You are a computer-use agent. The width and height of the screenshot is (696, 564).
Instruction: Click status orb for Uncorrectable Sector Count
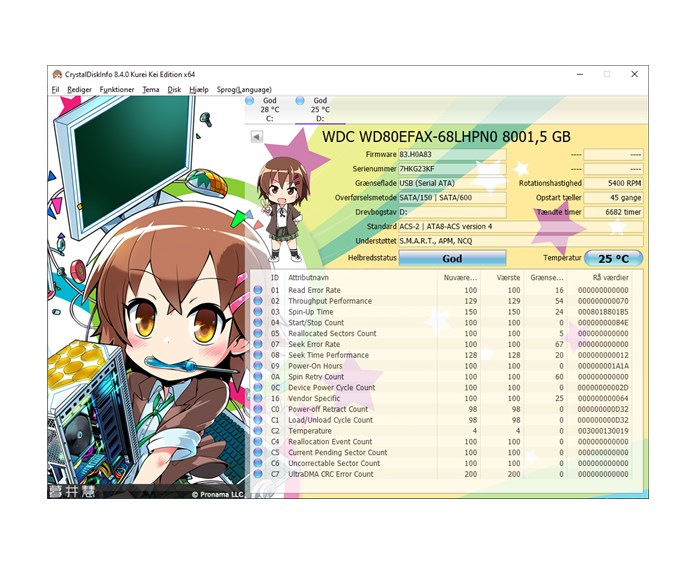pyautogui.click(x=258, y=463)
